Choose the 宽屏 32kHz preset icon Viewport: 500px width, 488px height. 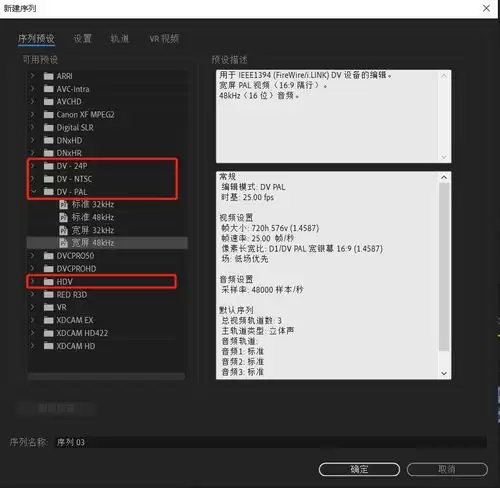[x=63, y=230]
